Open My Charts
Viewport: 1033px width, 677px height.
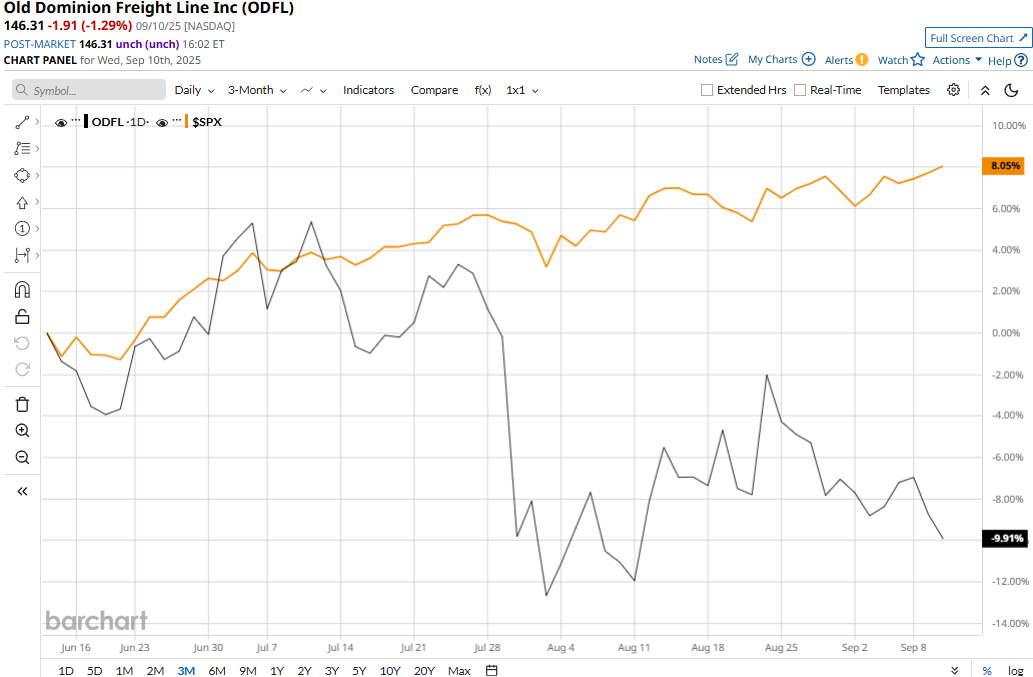781,59
